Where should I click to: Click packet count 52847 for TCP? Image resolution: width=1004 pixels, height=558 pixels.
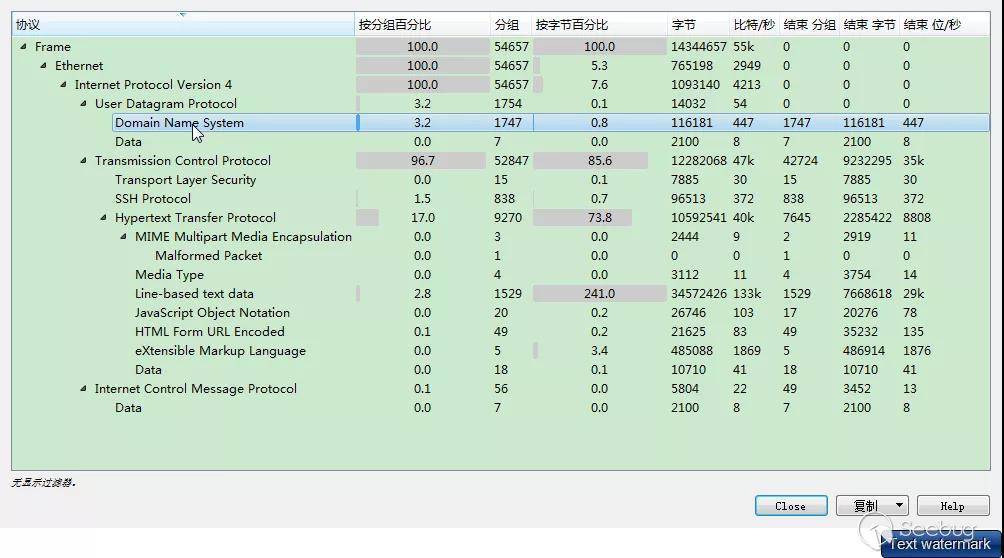click(x=511, y=160)
